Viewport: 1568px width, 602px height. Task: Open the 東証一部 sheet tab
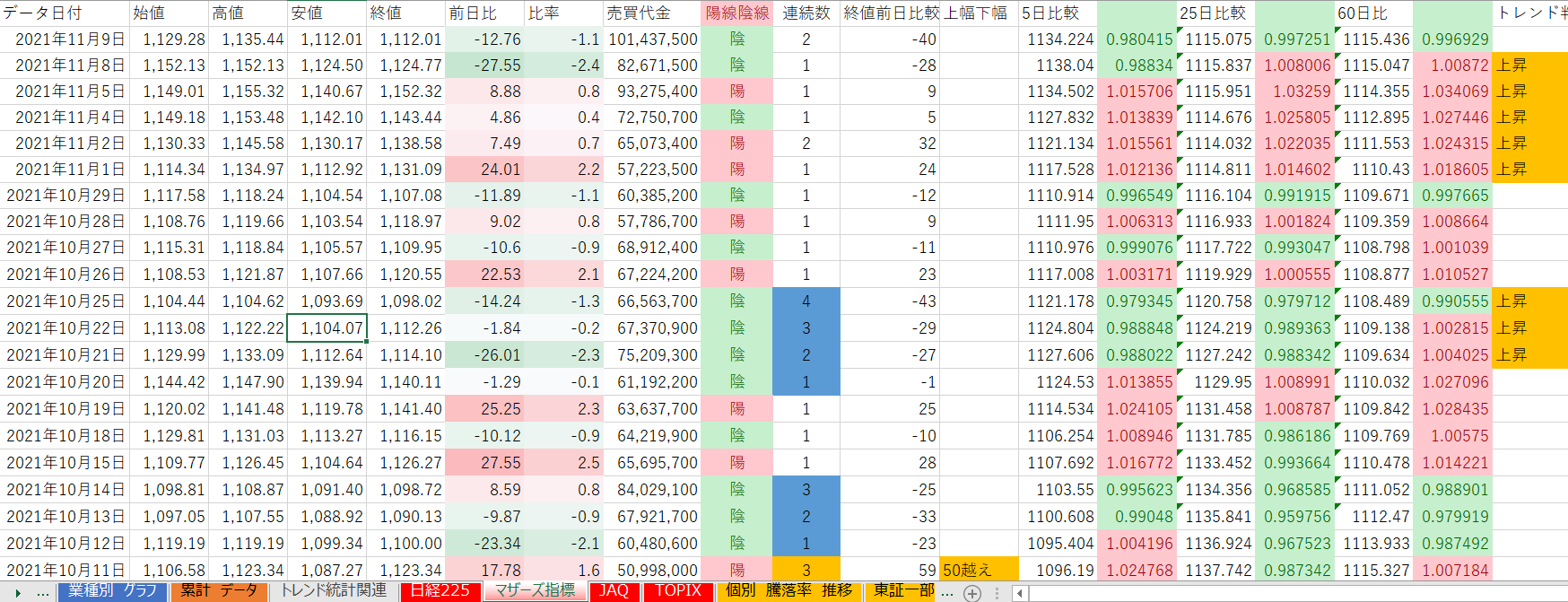coord(903,591)
